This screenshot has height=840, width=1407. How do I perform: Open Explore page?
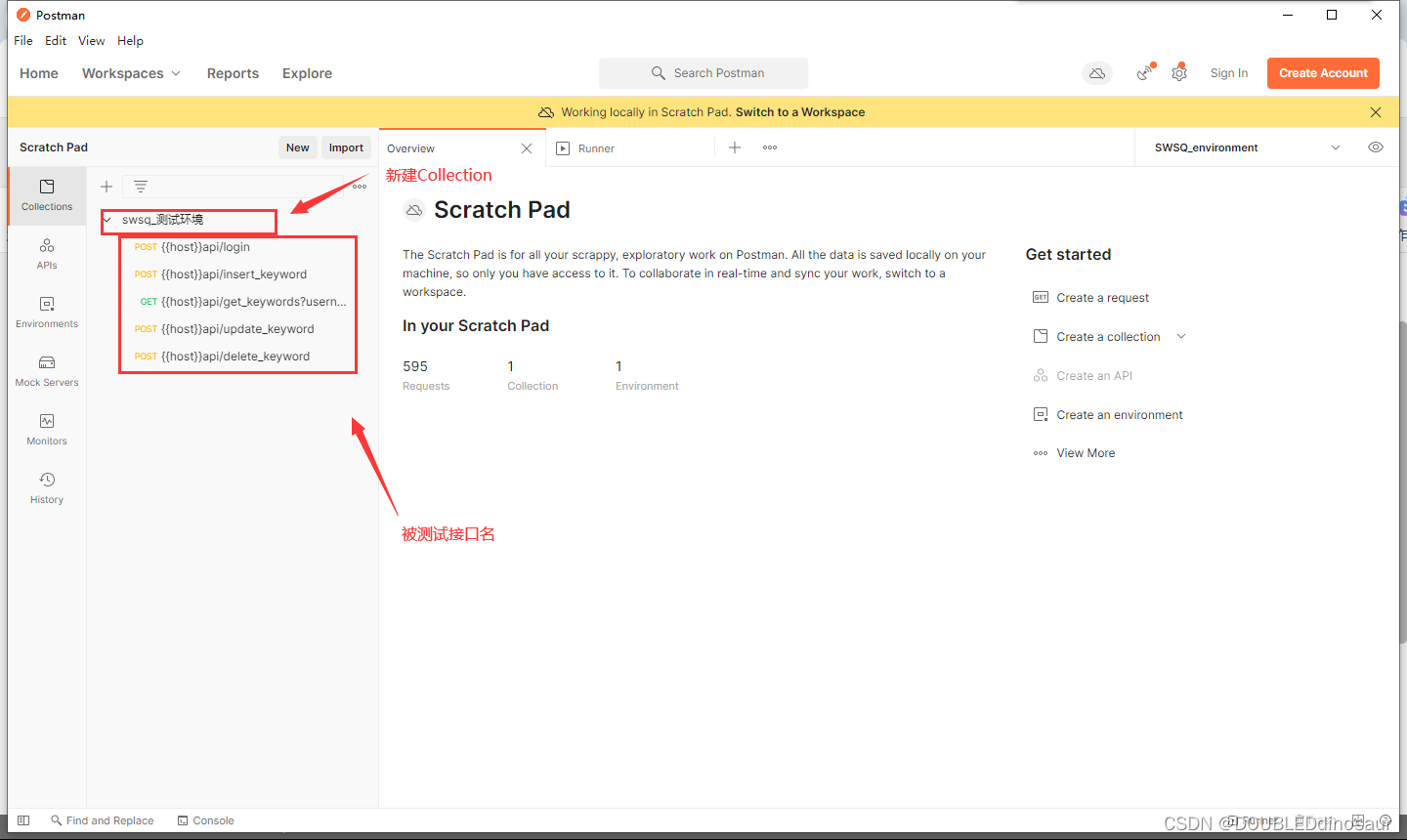point(307,73)
